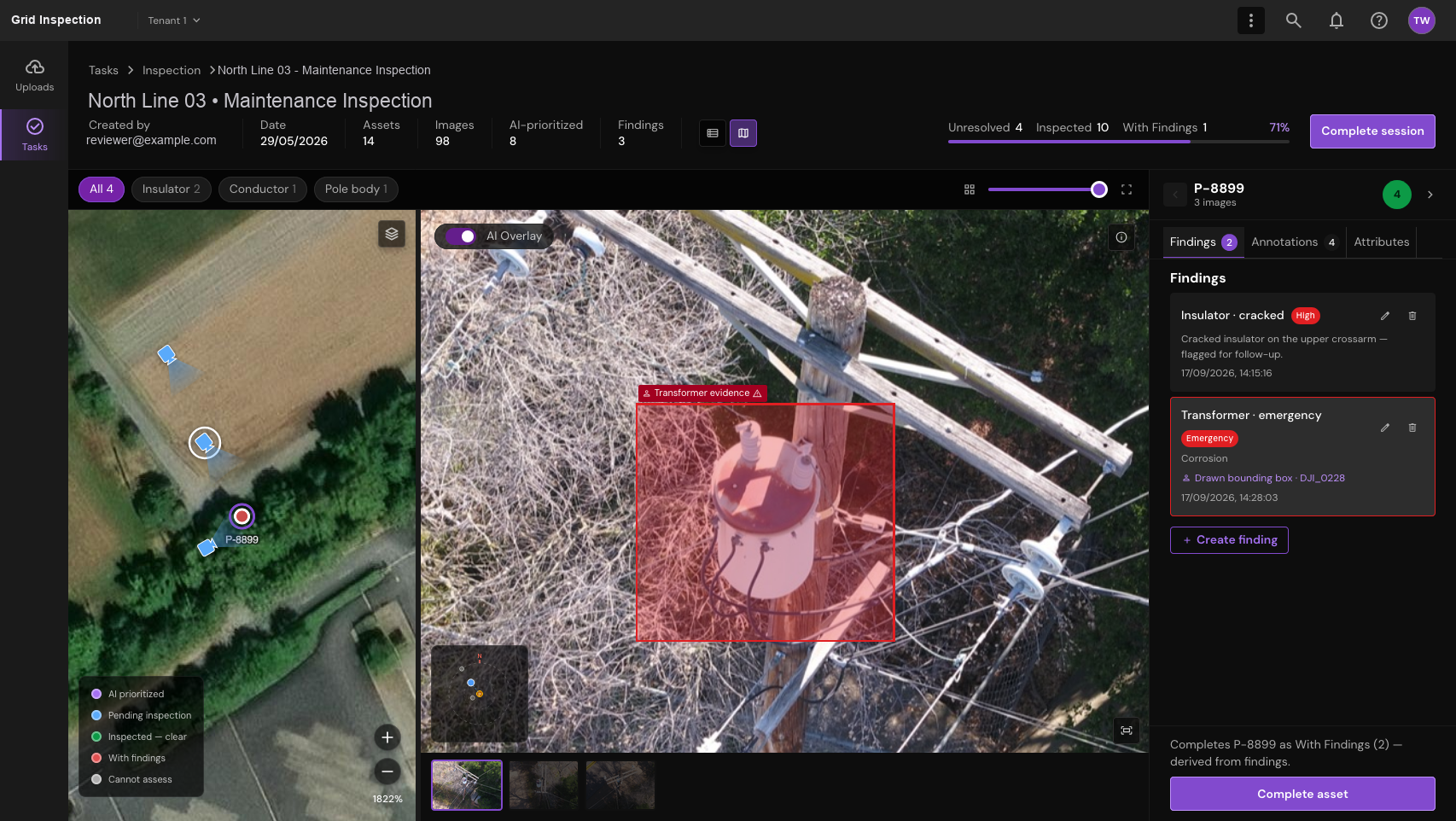The image size is (1456, 821).
Task: Click the Complete asset button
Action: pos(1302,794)
